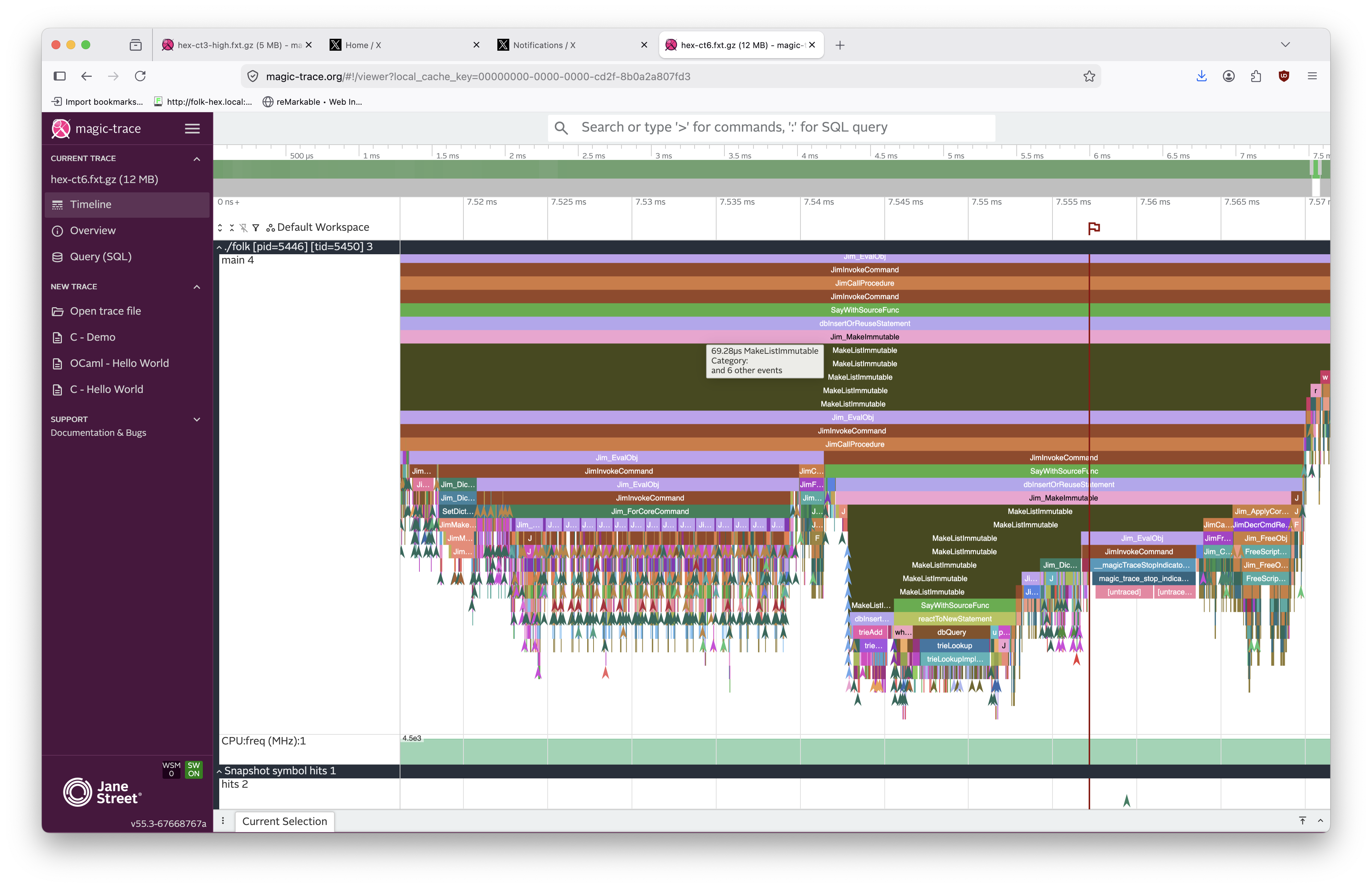Screen dimensions: 1372x888
Task: Reload the current page
Action: coord(140,76)
